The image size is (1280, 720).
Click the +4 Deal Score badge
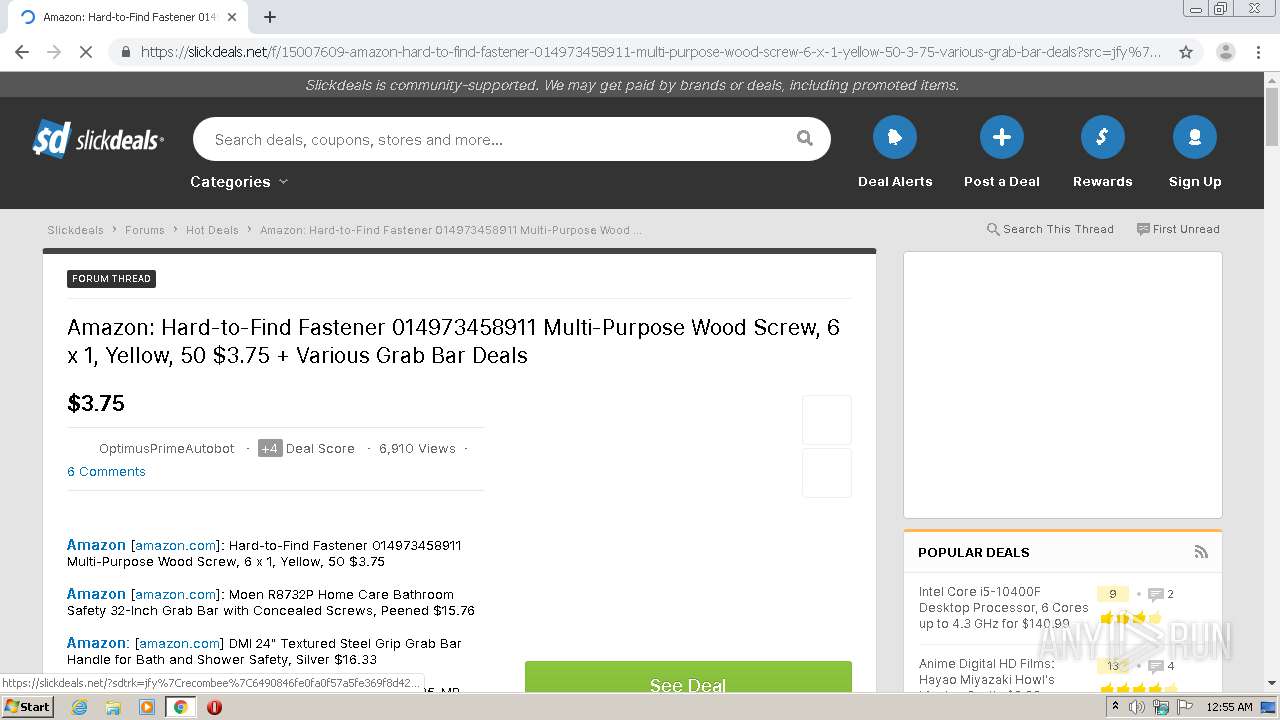pos(270,449)
